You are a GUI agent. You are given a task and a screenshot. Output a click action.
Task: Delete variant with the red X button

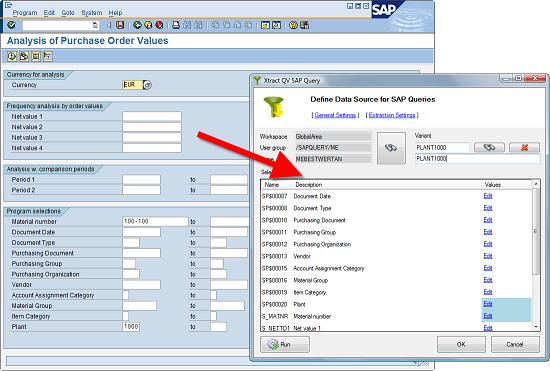524,147
